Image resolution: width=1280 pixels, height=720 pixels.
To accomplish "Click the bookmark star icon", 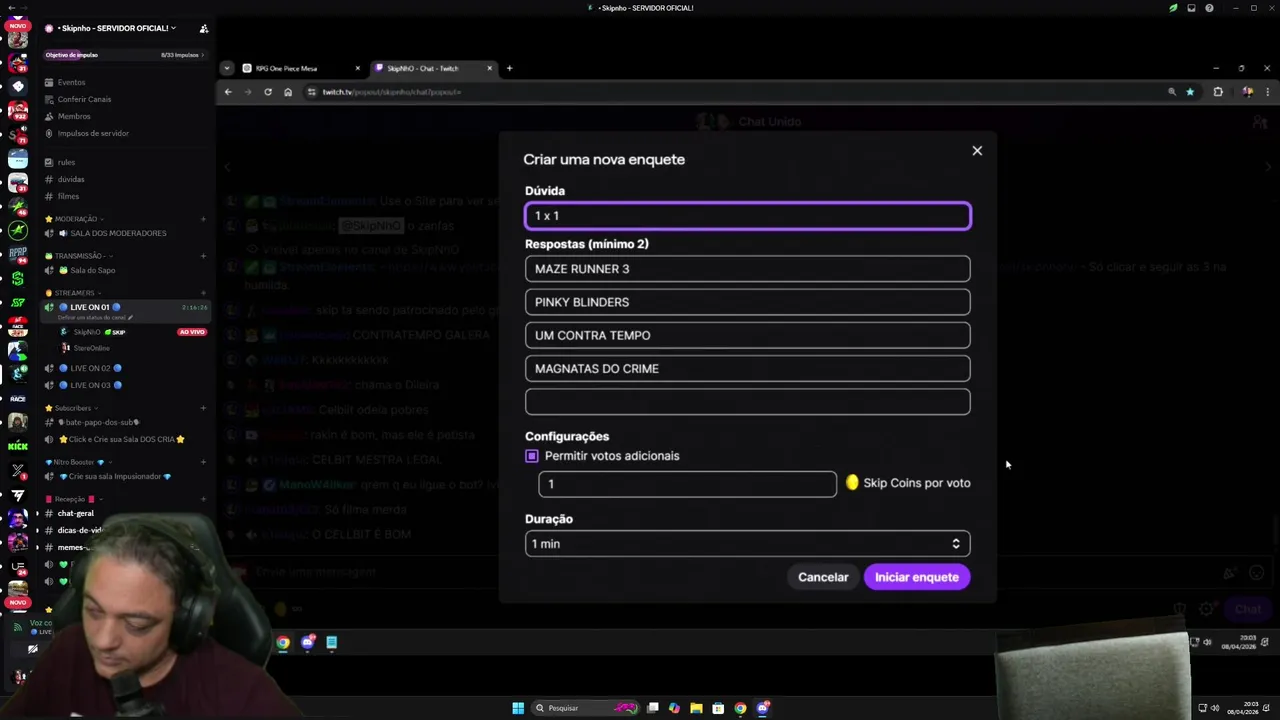I will (x=1190, y=92).
